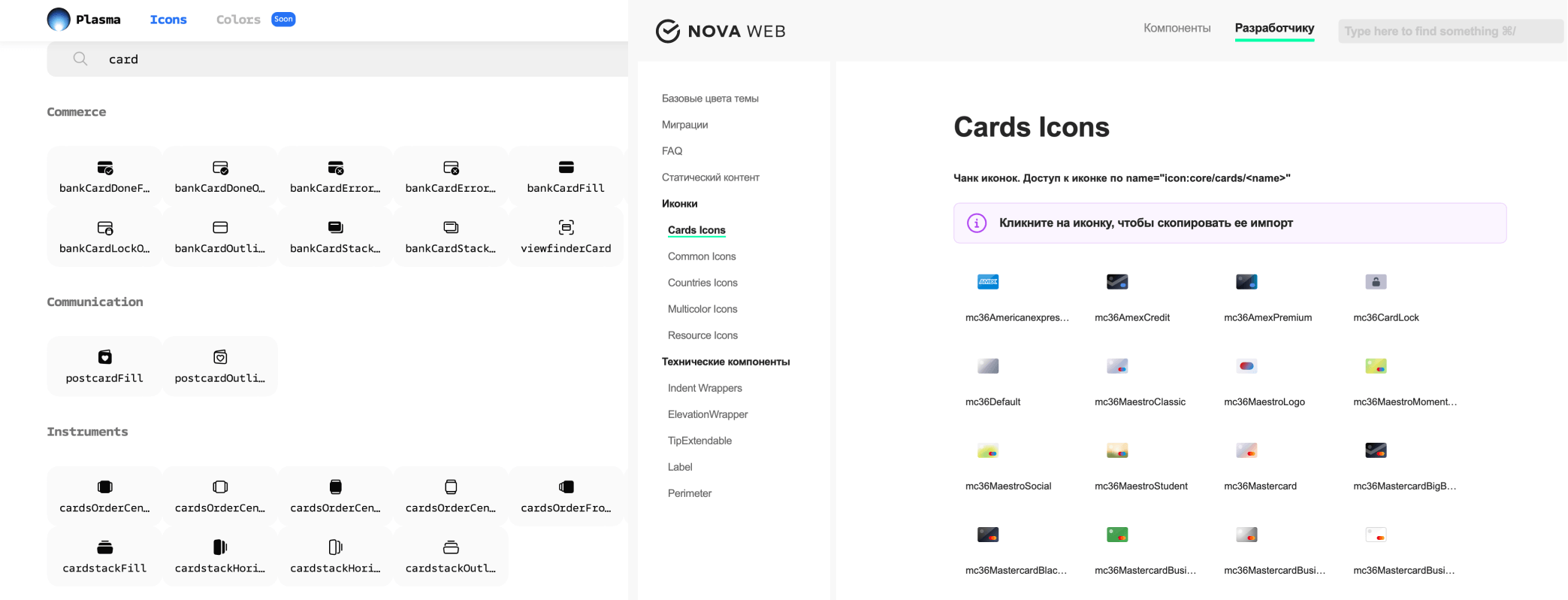Open Статический контент in the sidebar
This screenshot has width=1568, height=600.
click(710, 177)
